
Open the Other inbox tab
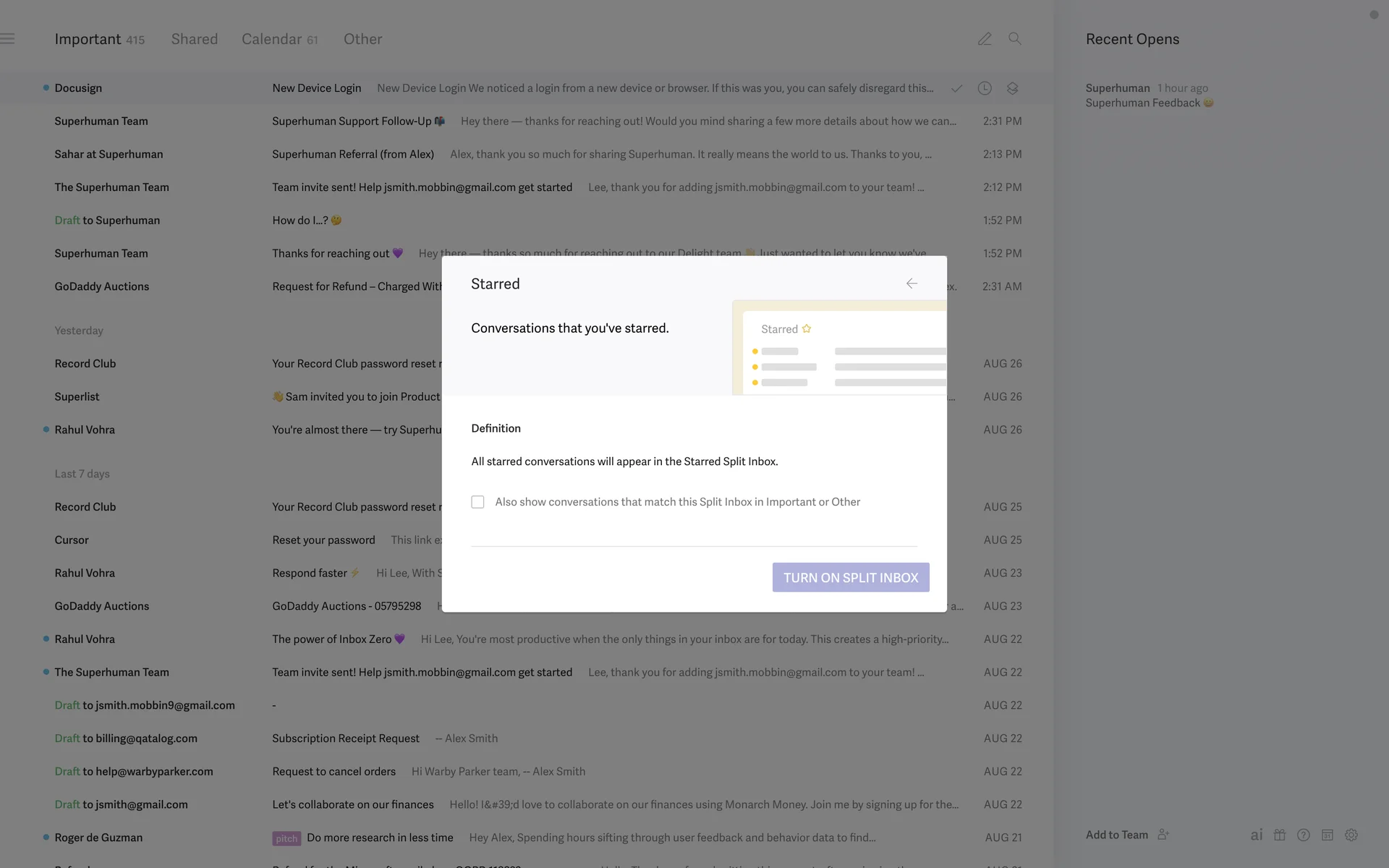pyautogui.click(x=362, y=39)
